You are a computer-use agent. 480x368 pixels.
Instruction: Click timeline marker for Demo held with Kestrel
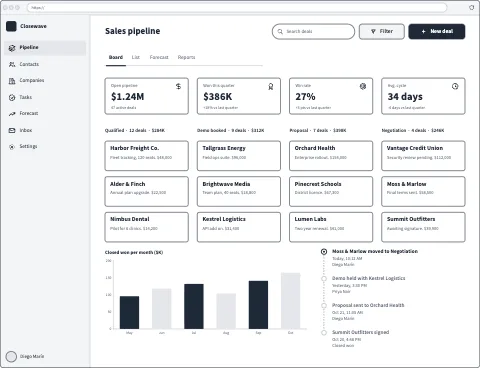click(x=324, y=279)
